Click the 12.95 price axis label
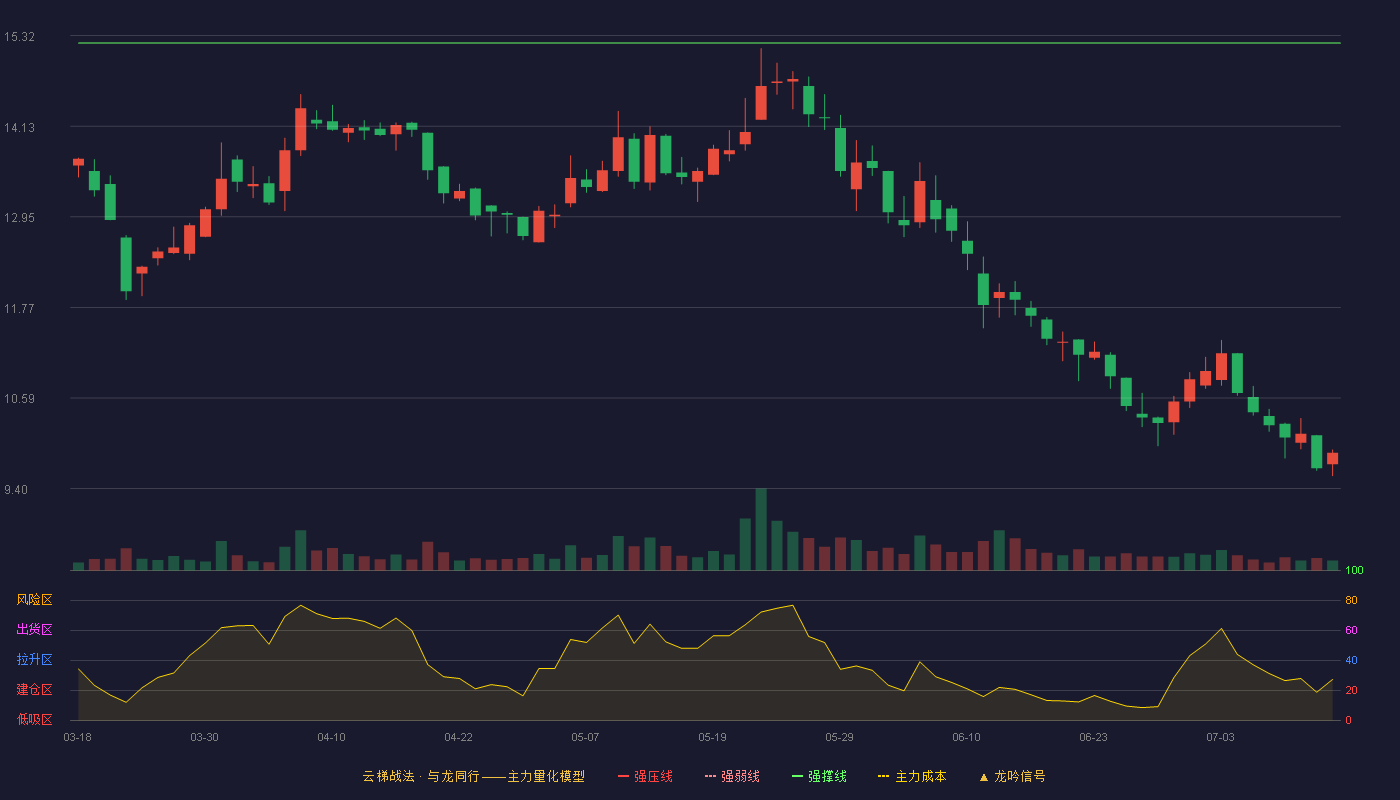Viewport: 1400px width, 800px height. [x=19, y=218]
